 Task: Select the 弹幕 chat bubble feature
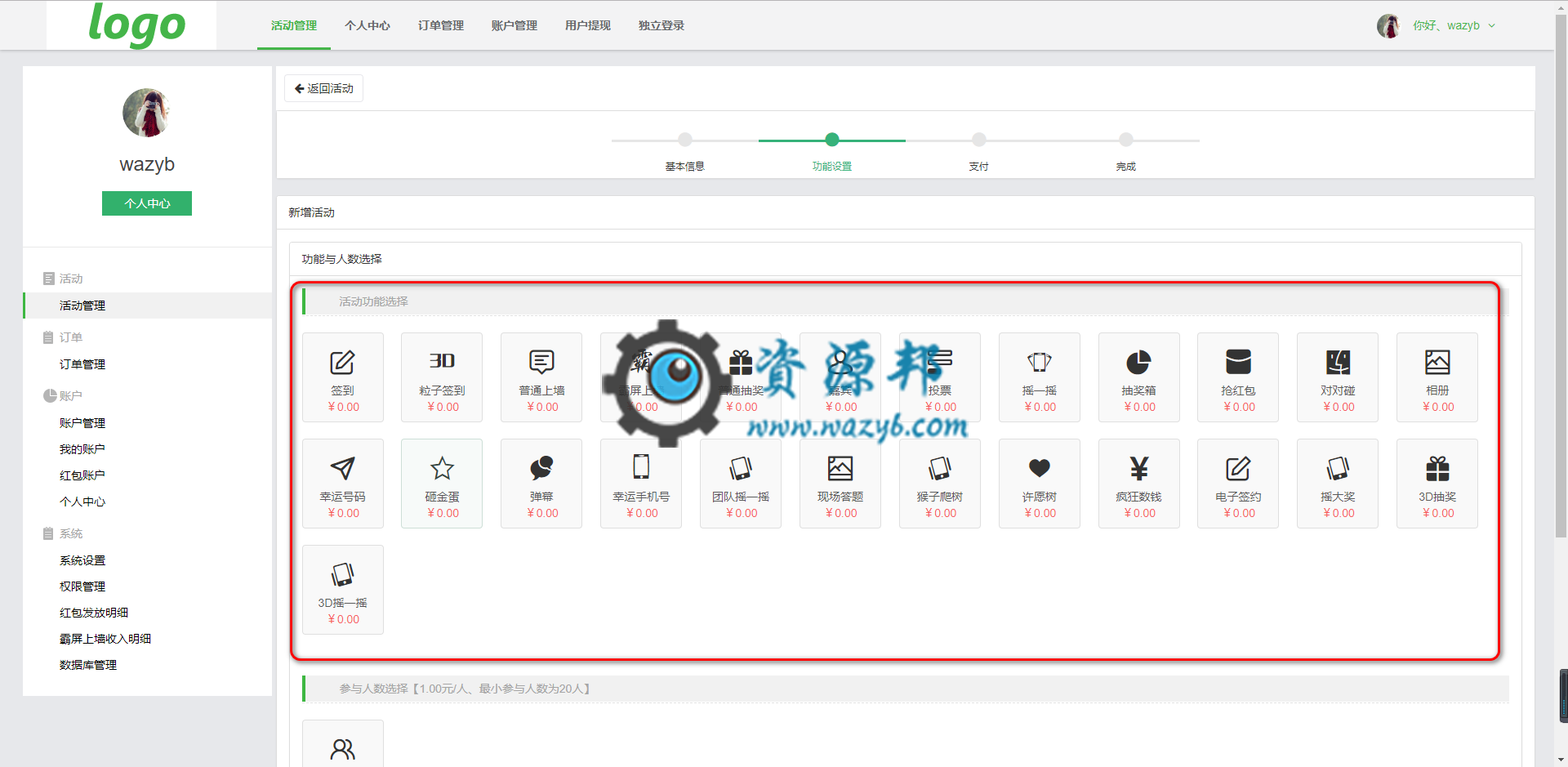pyautogui.click(x=541, y=484)
